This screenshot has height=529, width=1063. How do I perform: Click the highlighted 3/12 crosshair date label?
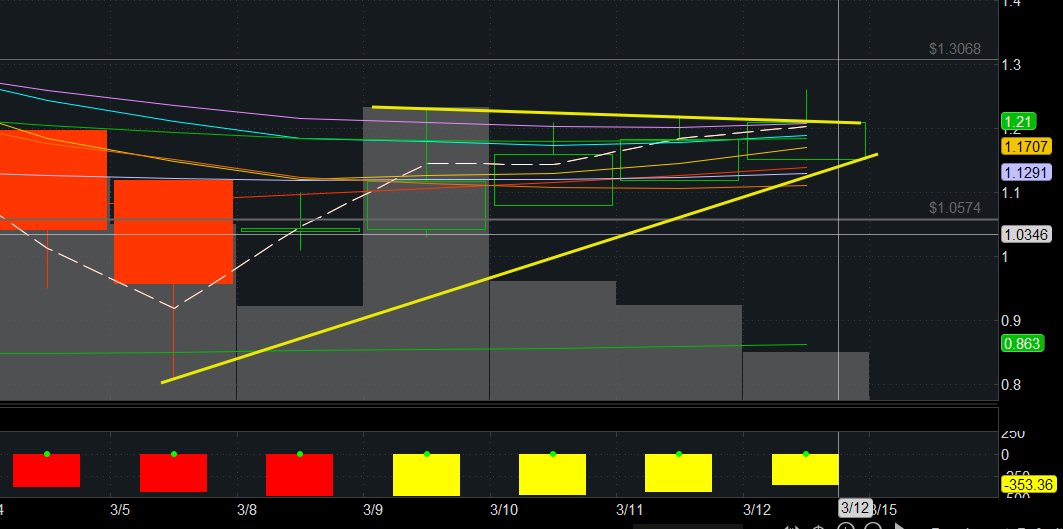[855, 508]
